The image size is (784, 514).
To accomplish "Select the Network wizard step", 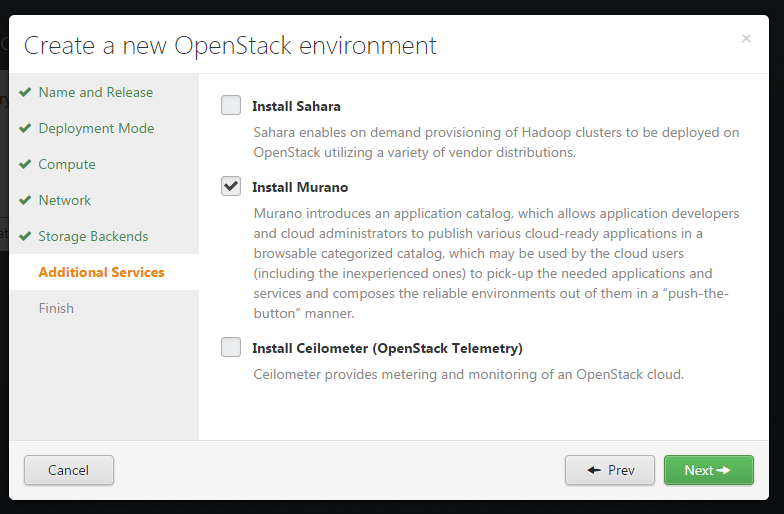I will pos(65,200).
